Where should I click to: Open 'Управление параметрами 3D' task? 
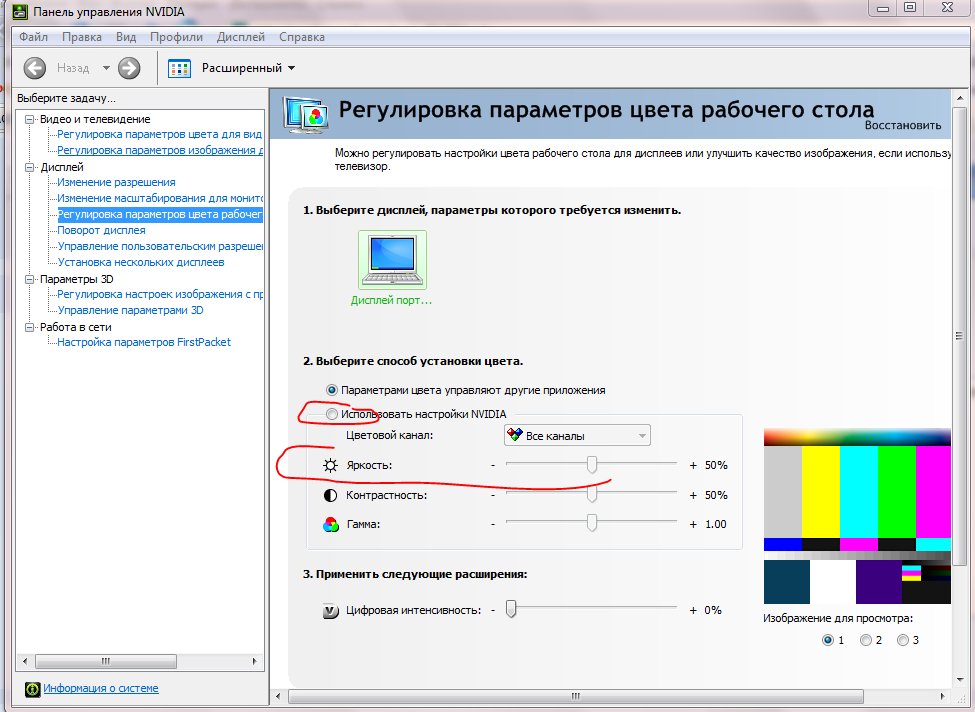(x=130, y=310)
